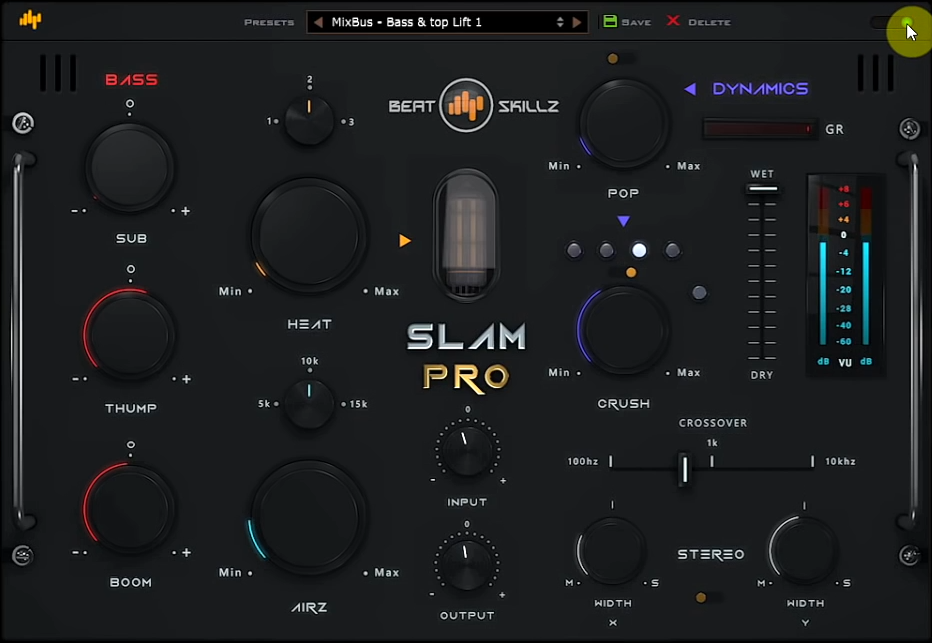Click the Dynamics section title

click(760, 89)
